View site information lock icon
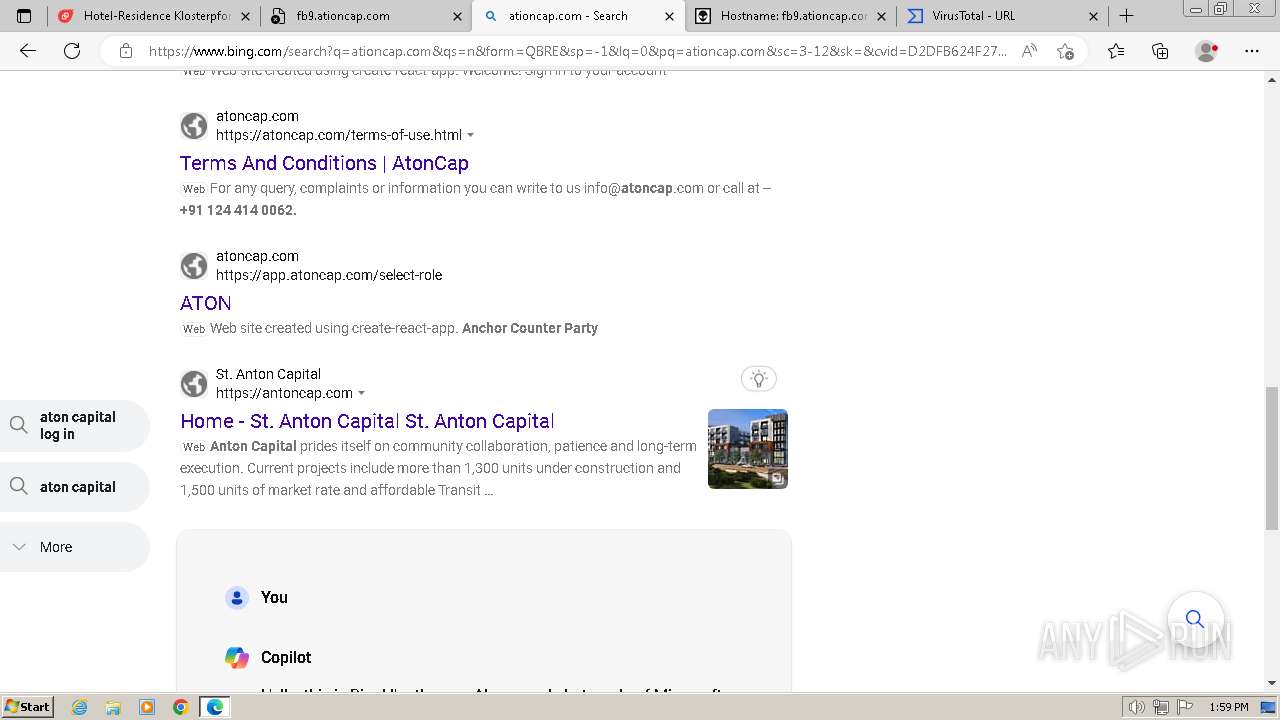 coord(125,51)
